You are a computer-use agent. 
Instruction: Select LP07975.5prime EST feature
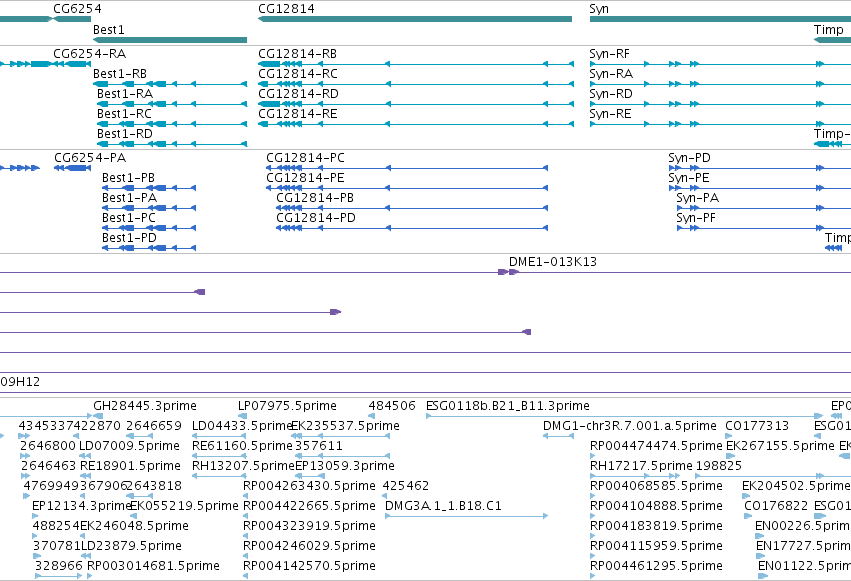tap(243, 416)
